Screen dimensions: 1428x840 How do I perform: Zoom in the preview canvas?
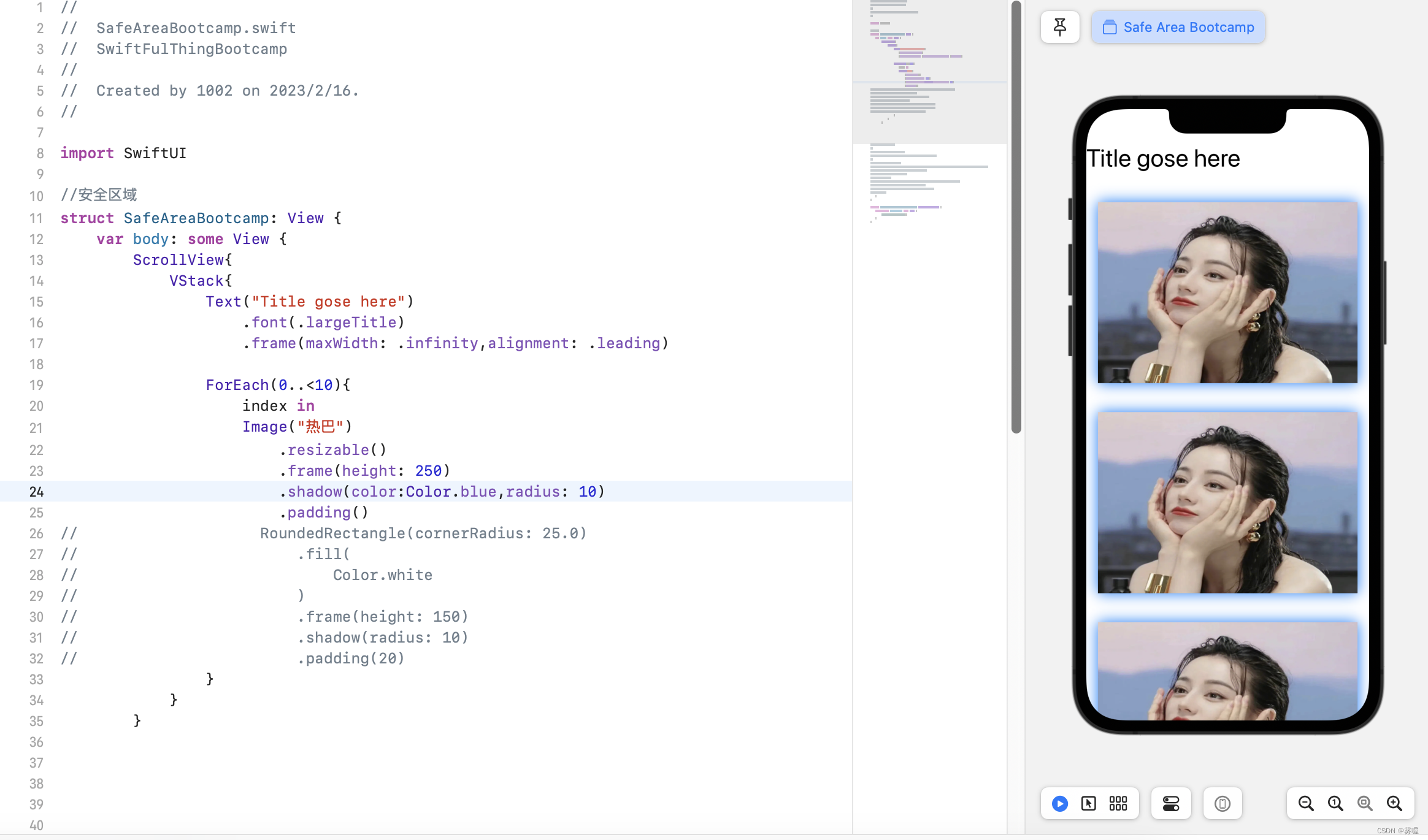pos(1394,803)
